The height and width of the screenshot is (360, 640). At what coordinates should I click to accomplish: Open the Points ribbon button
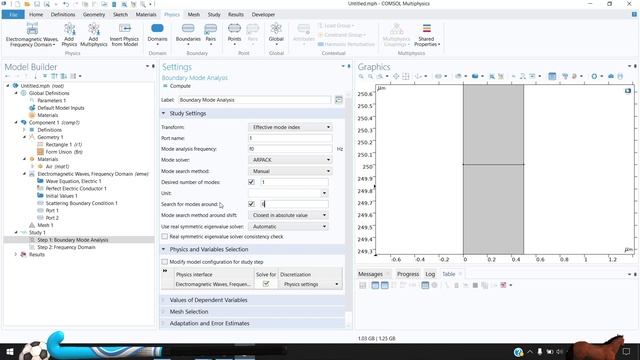click(x=234, y=34)
